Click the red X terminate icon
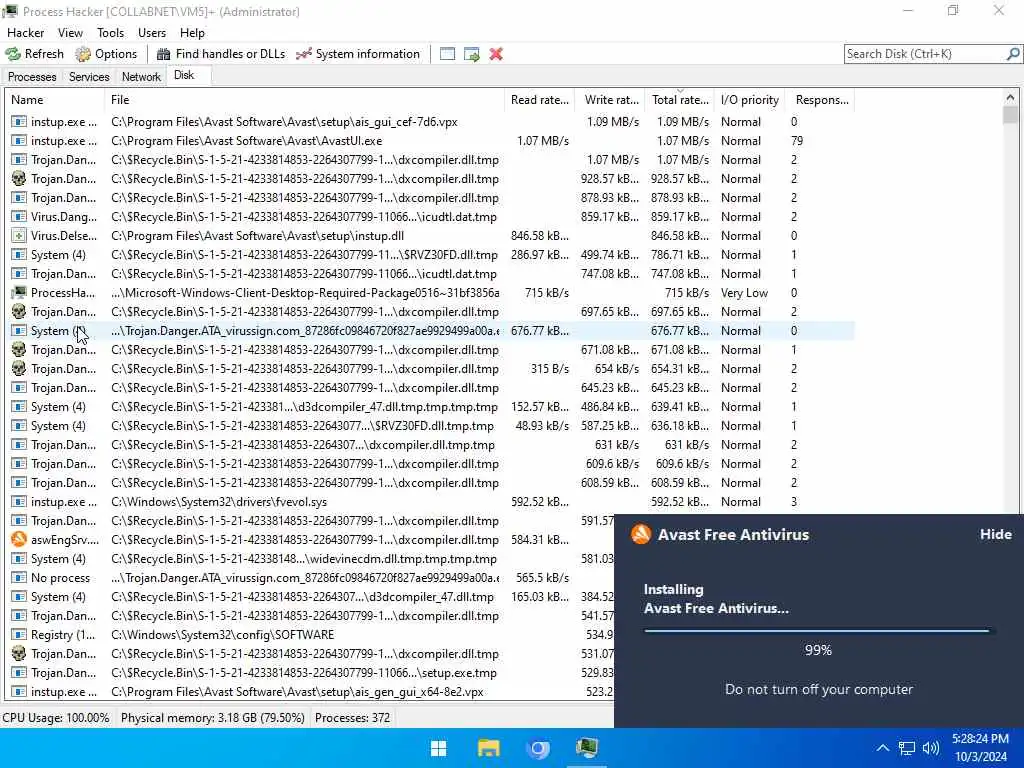 point(496,54)
